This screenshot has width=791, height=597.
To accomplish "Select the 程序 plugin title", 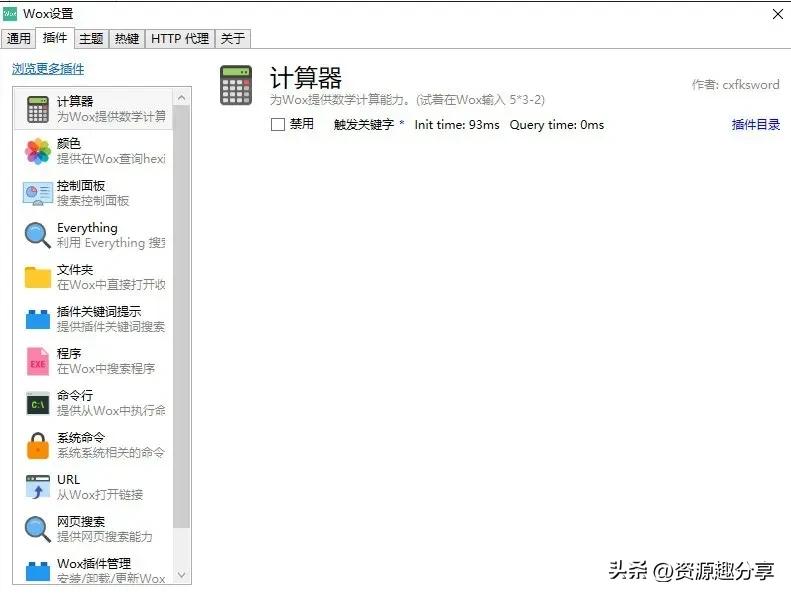I will click(69, 353).
